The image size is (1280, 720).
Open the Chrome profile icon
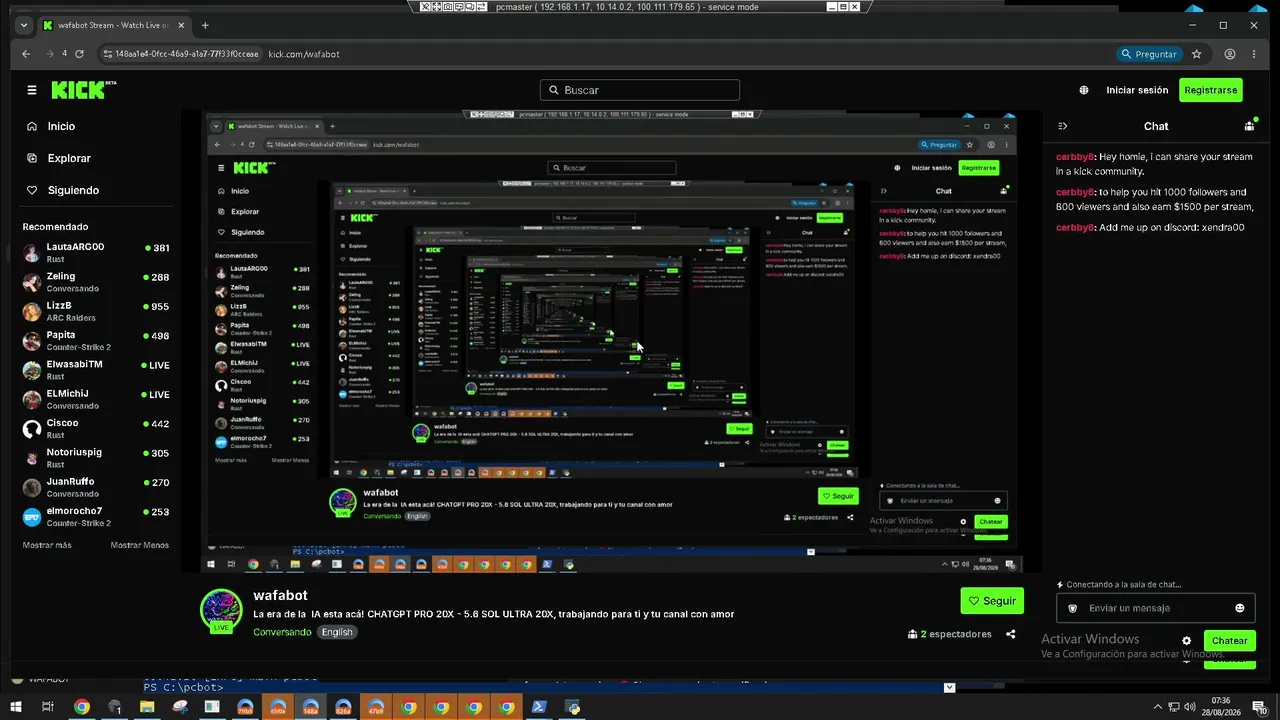[1230, 54]
